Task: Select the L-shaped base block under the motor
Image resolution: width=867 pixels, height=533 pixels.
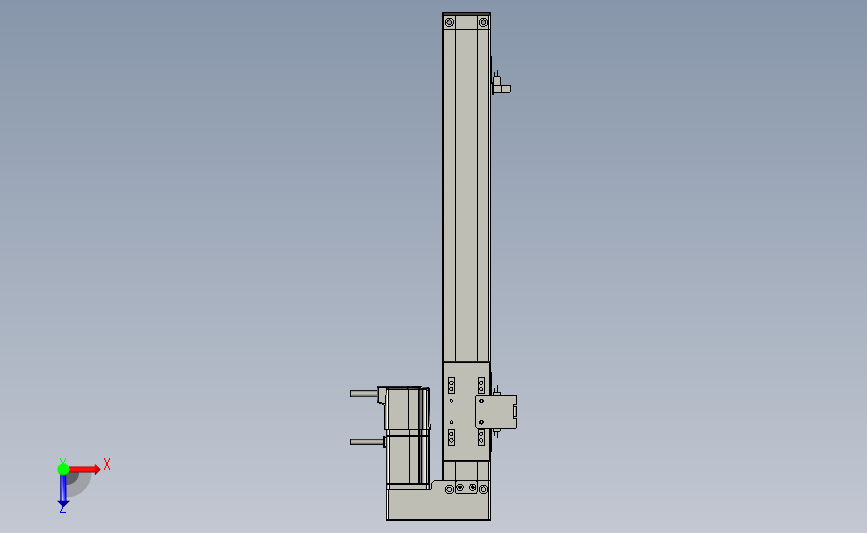Action: (438, 501)
